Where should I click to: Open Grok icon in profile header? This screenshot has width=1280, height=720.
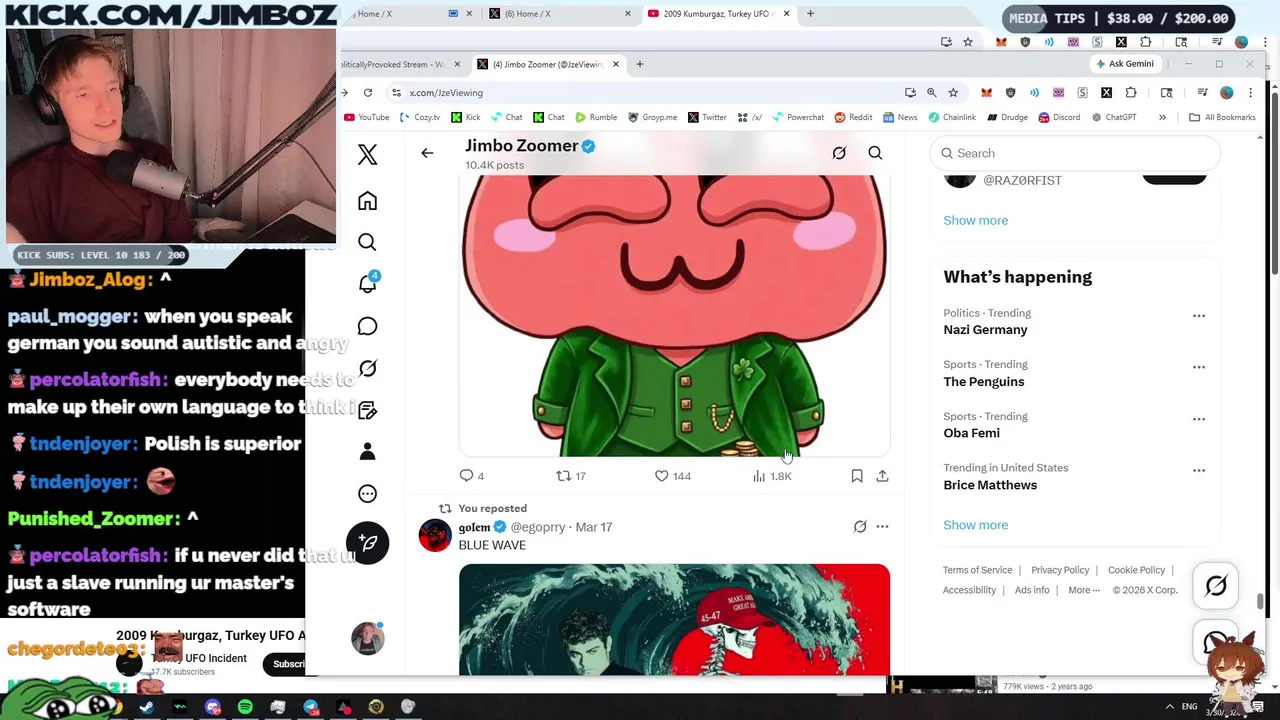point(839,153)
